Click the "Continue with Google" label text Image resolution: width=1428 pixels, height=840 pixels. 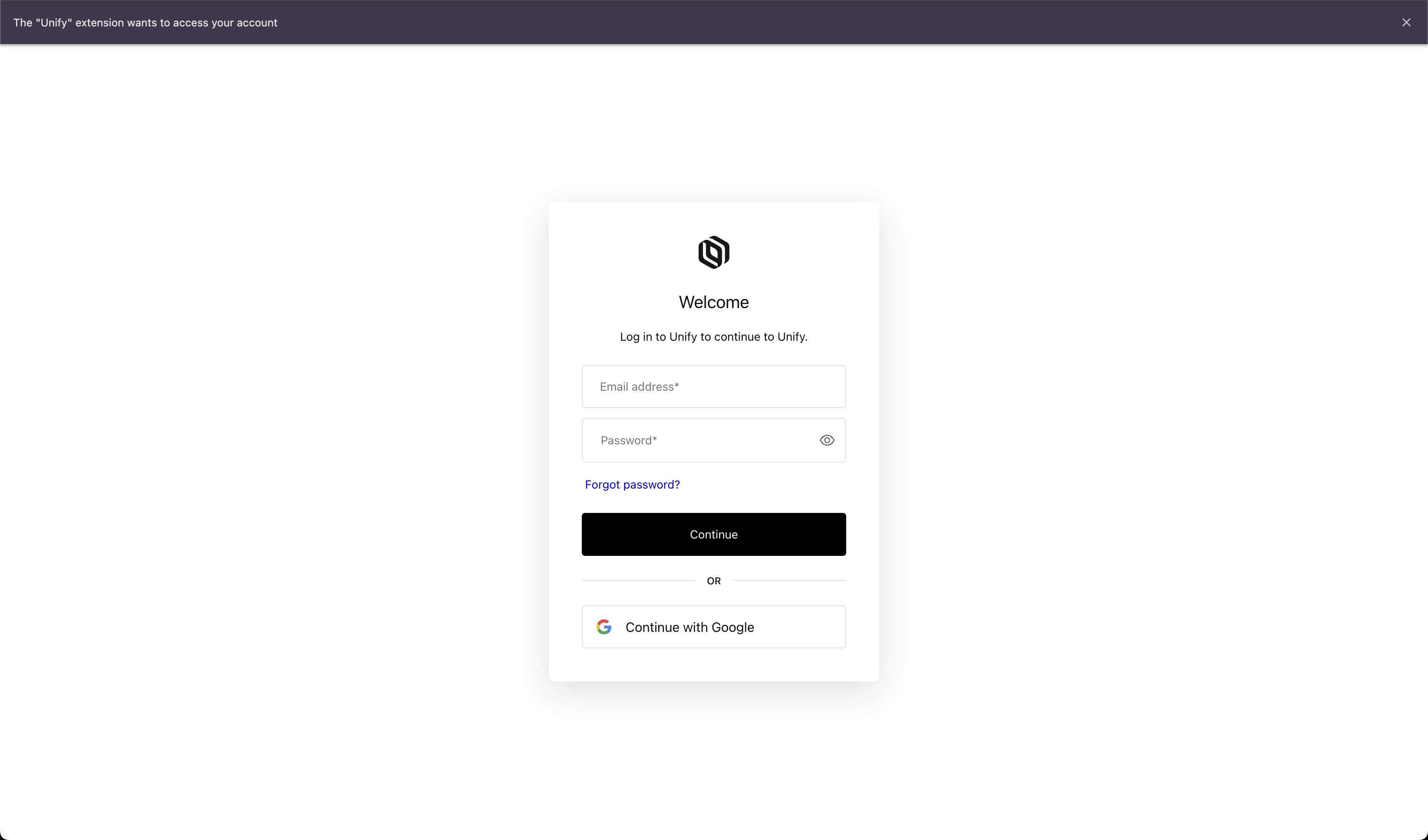[690, 627]
